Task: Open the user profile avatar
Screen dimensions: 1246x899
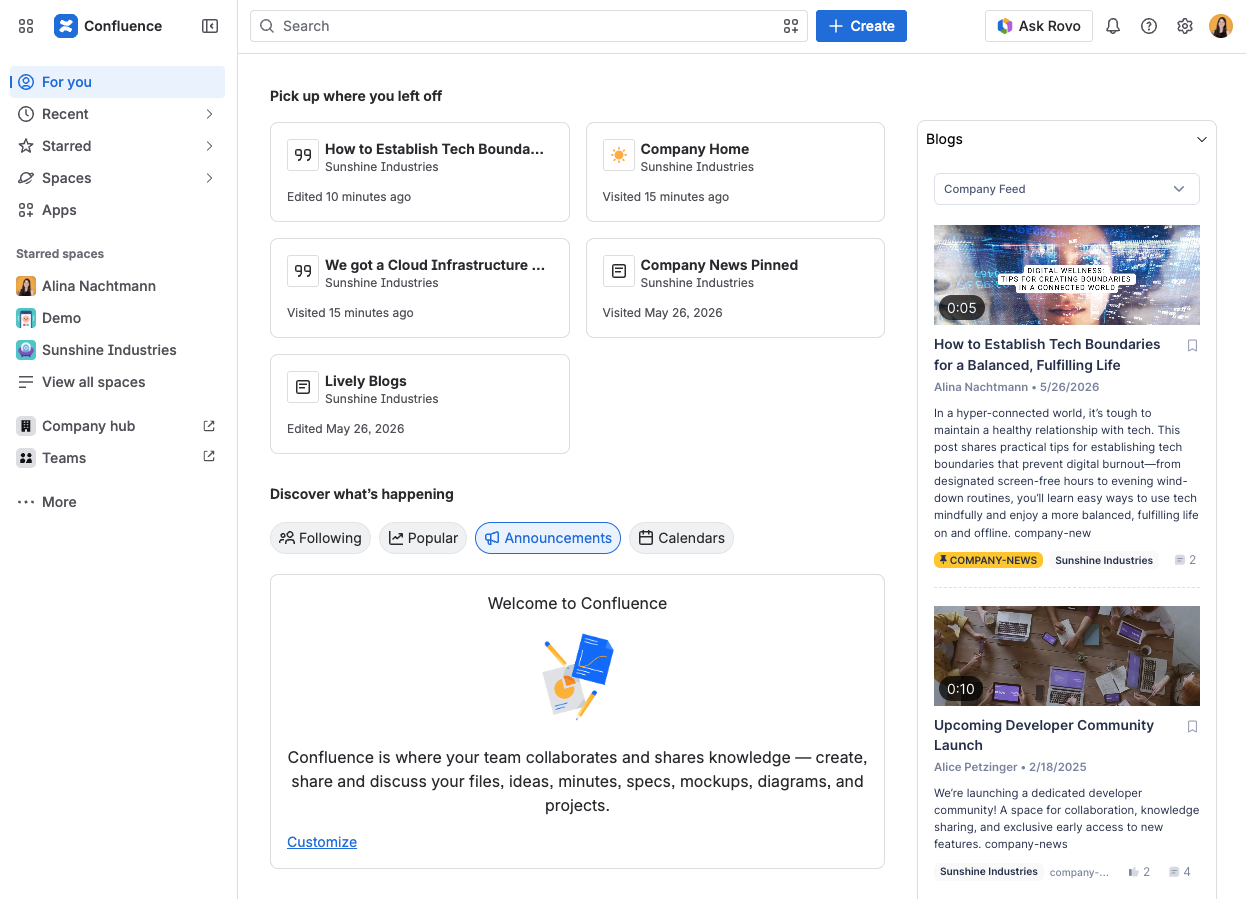Action: pos(1221,26)
